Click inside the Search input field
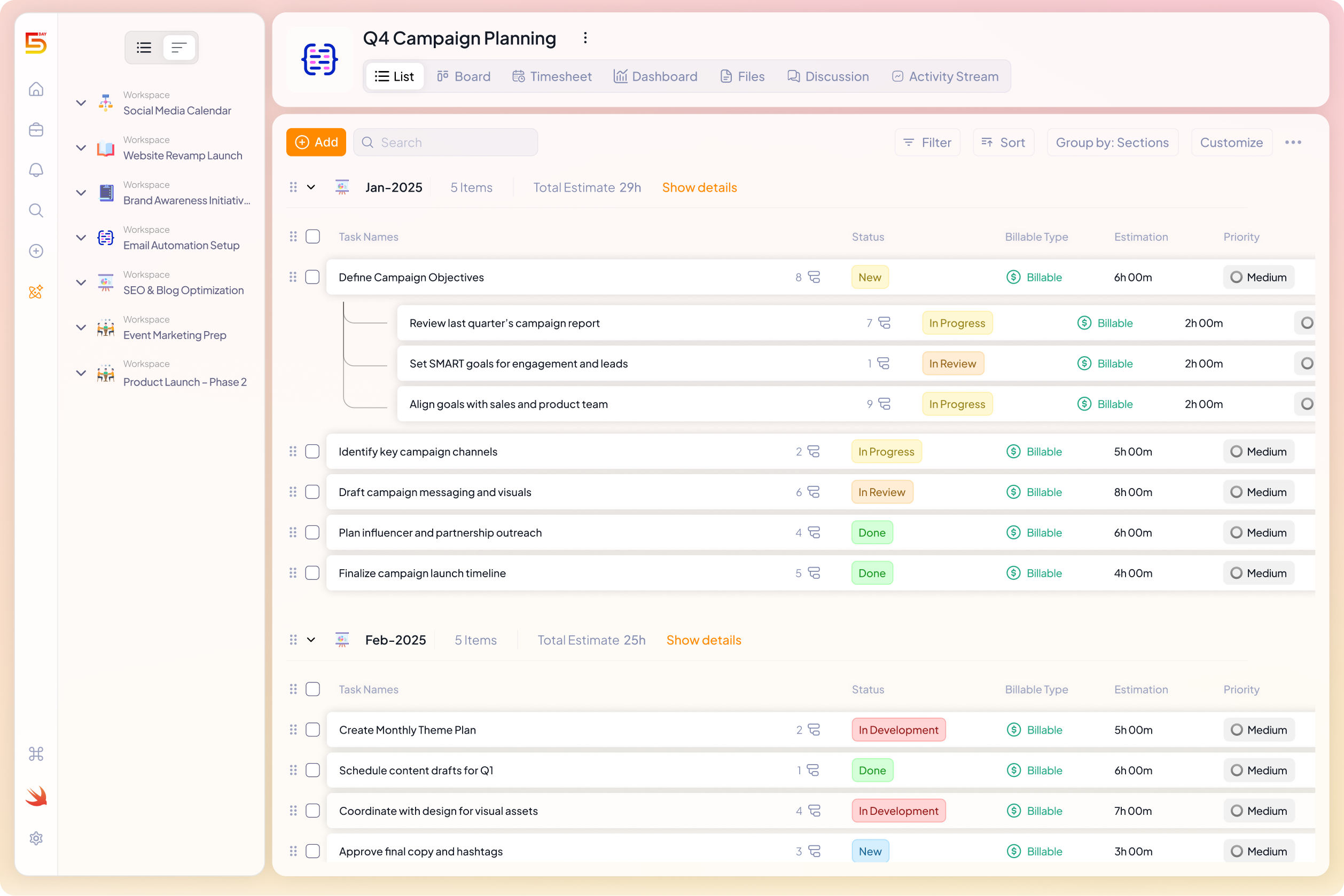Screen dimensions: 1344x896 [x=446, y=142]
